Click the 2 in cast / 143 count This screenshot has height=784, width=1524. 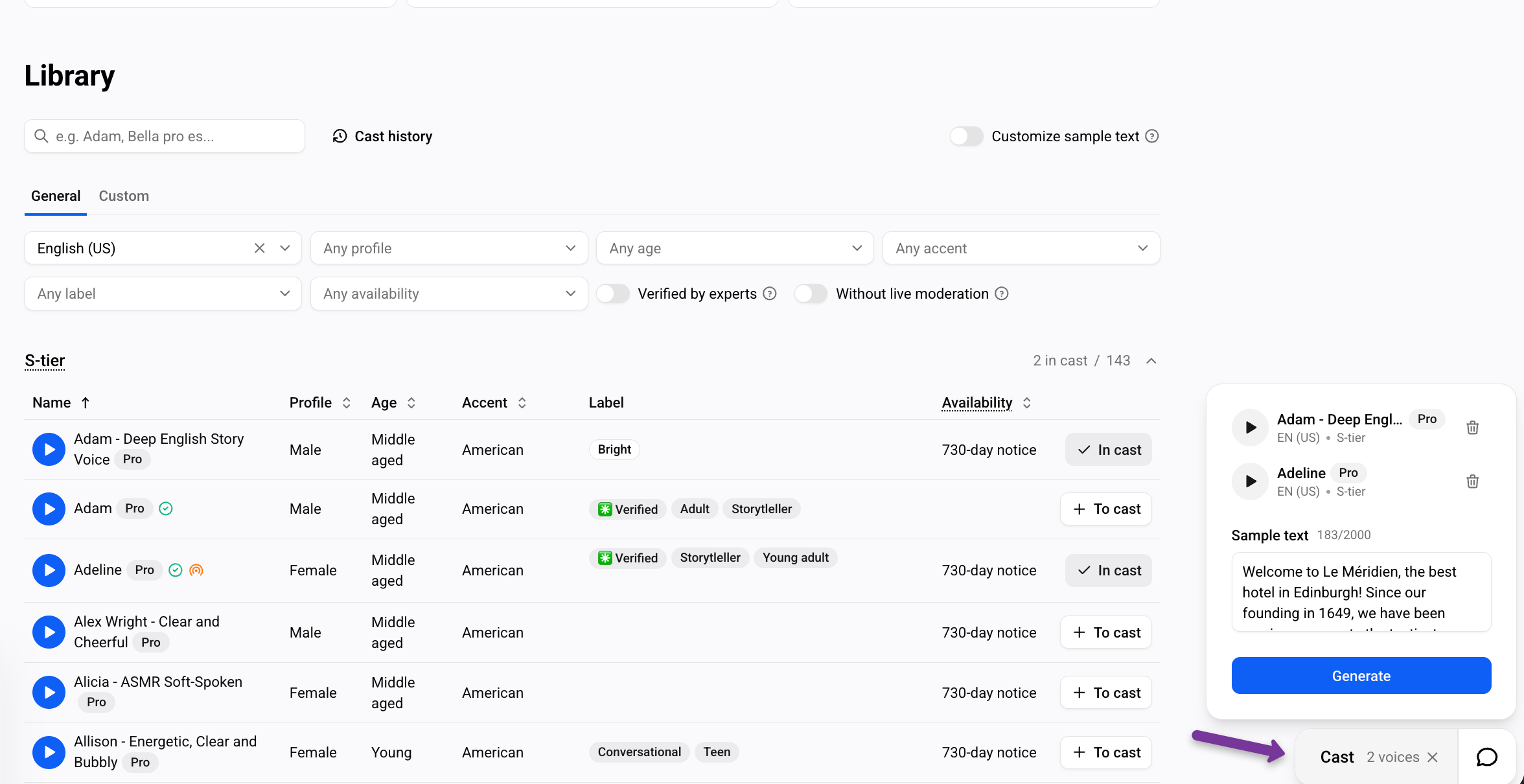[x=1081, y=361]
